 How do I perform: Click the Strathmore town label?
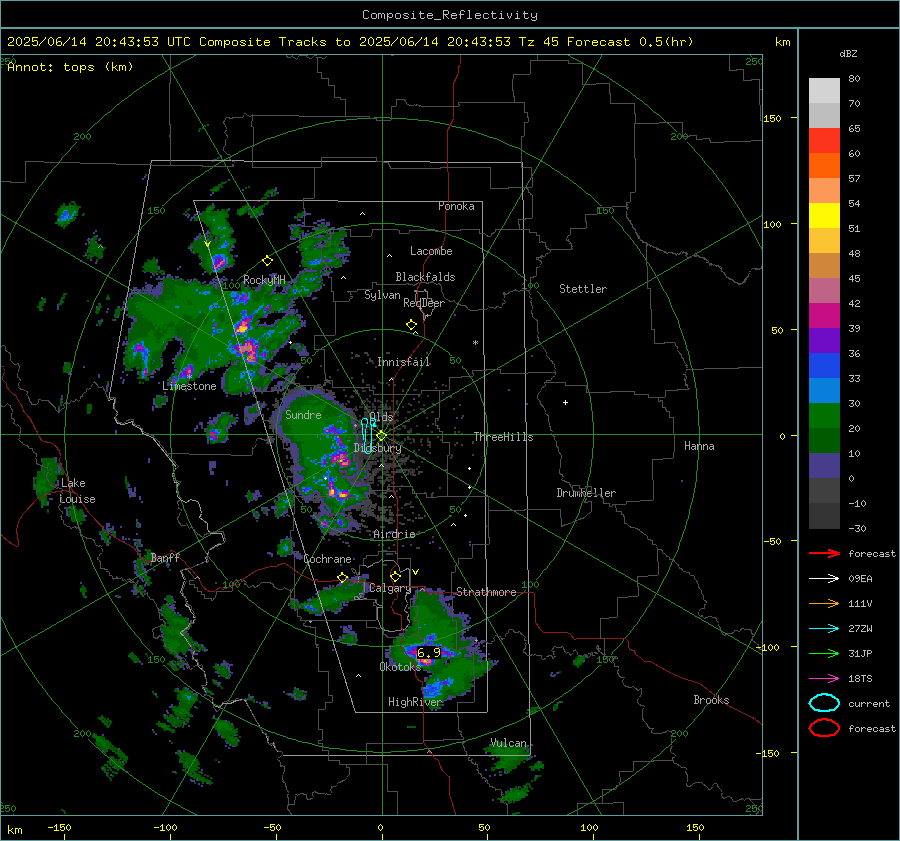coord(486,592)
